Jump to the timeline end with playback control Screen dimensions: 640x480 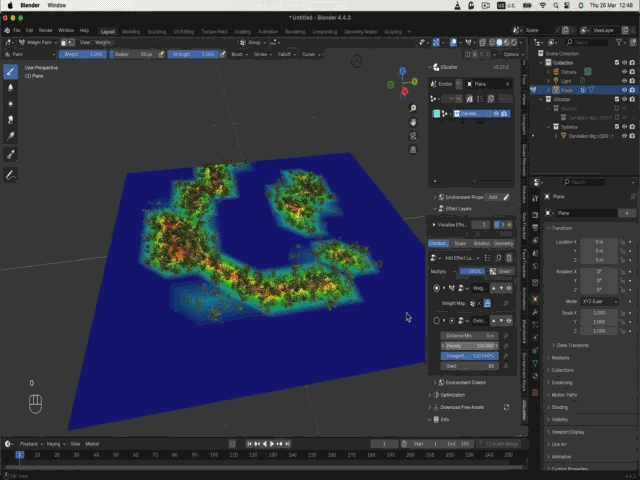point(288,444)
